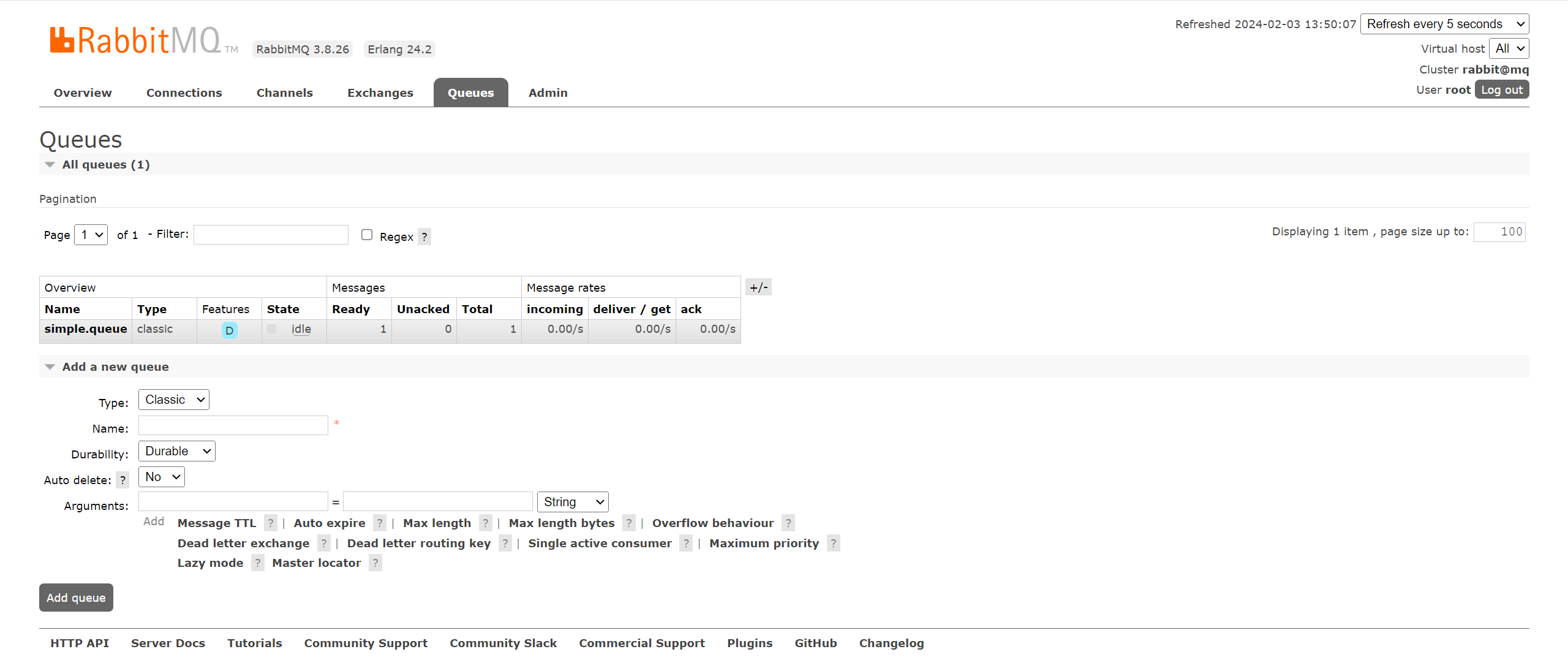Switch to the Admin tab

pyautogui.click(x=548, y=93)
